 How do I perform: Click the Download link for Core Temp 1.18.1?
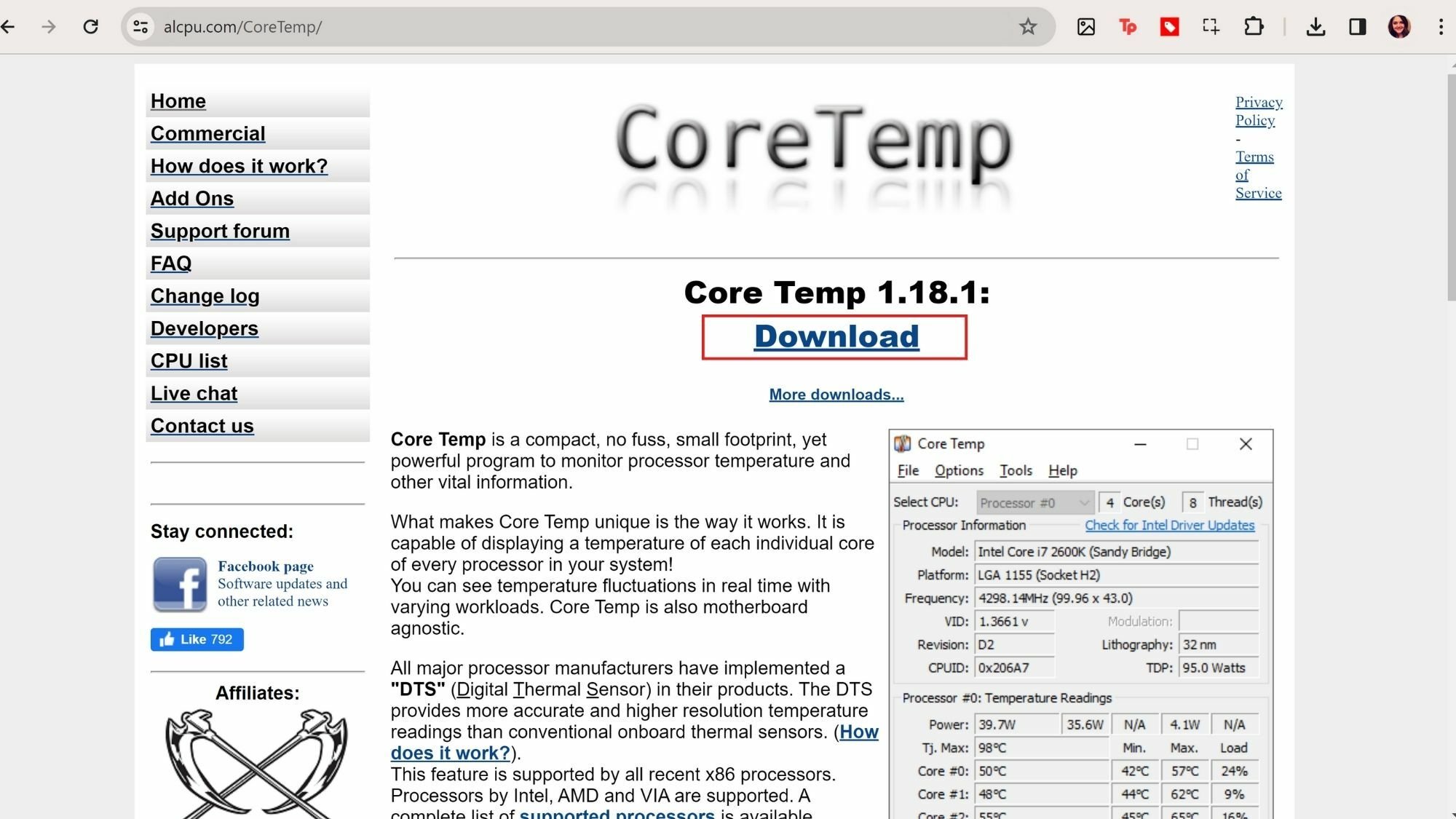pos(836,336)
